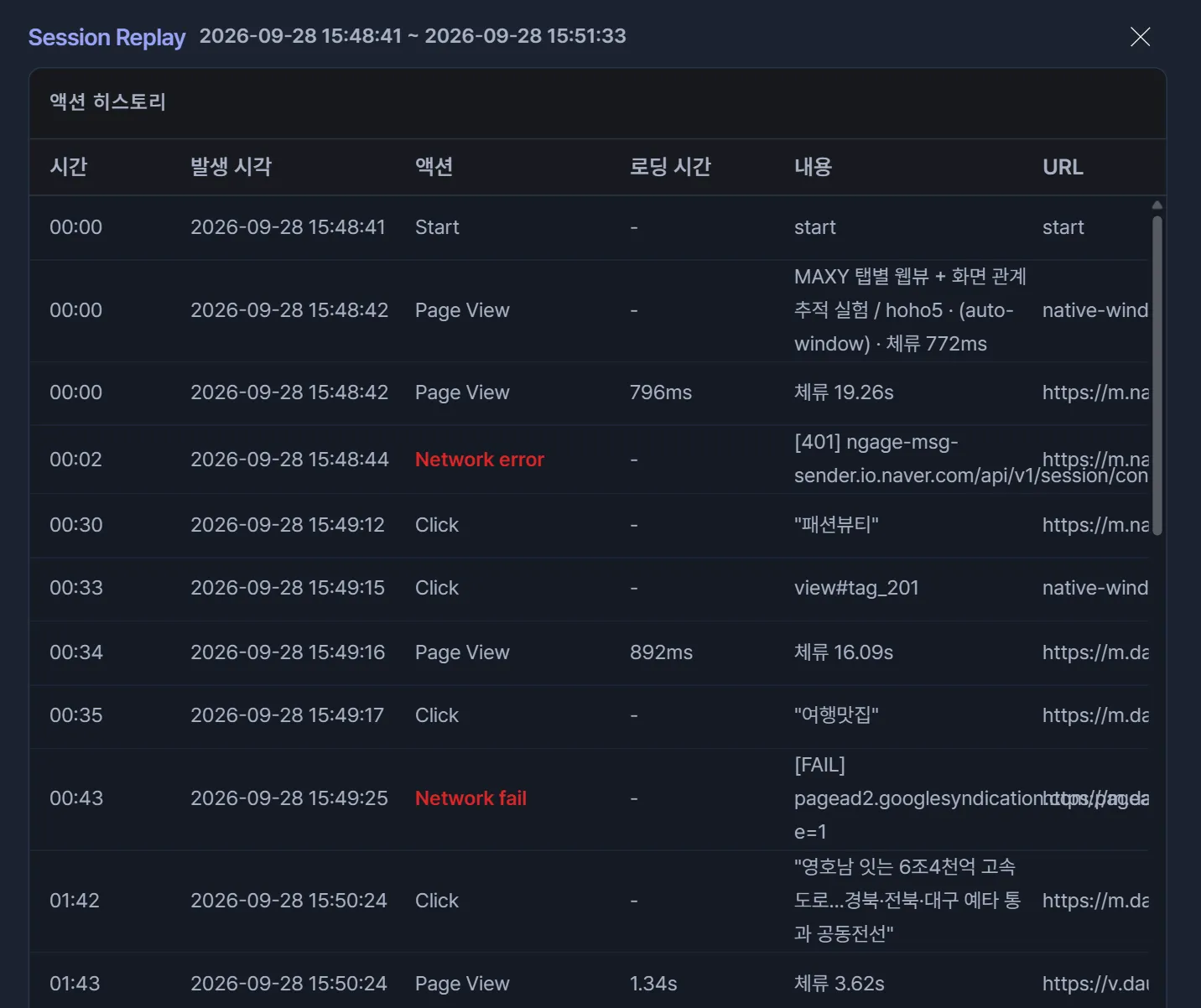The height and width of the screenshot is (1008, 1201).
Task: Click the 00:35 time cell
Action: point(76,715)
